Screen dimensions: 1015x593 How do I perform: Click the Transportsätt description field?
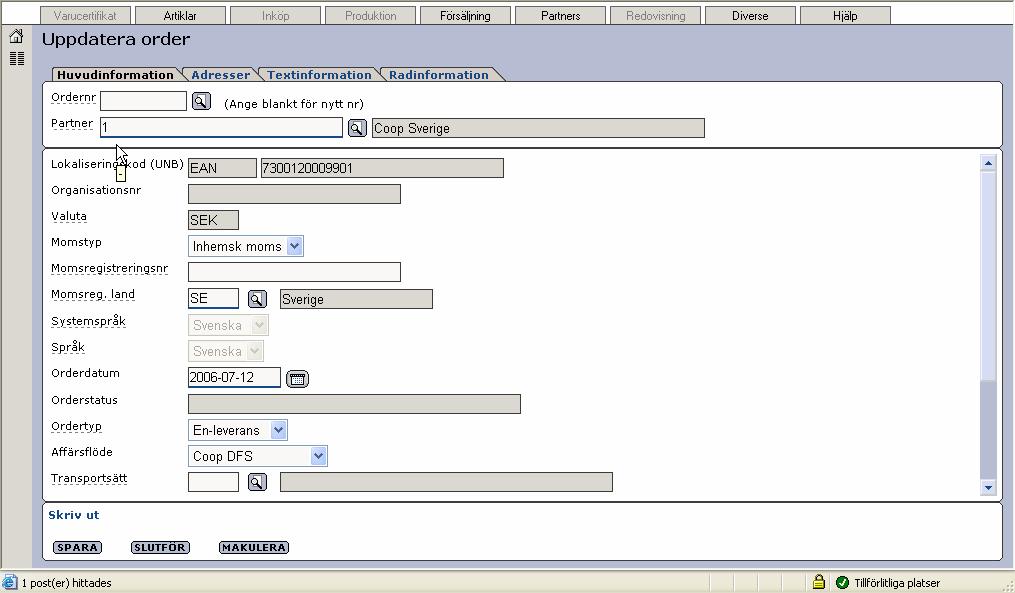click(x=446, y=482)
